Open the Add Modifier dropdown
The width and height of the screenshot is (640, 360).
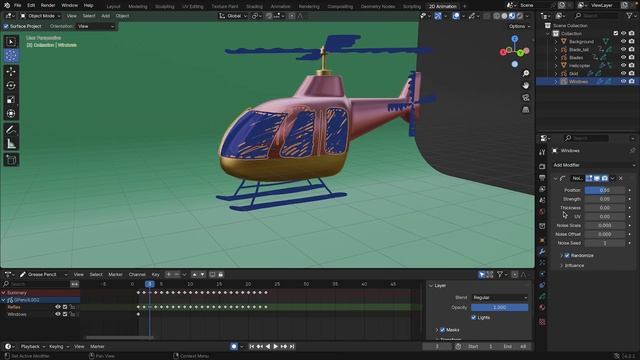point(594,165)
